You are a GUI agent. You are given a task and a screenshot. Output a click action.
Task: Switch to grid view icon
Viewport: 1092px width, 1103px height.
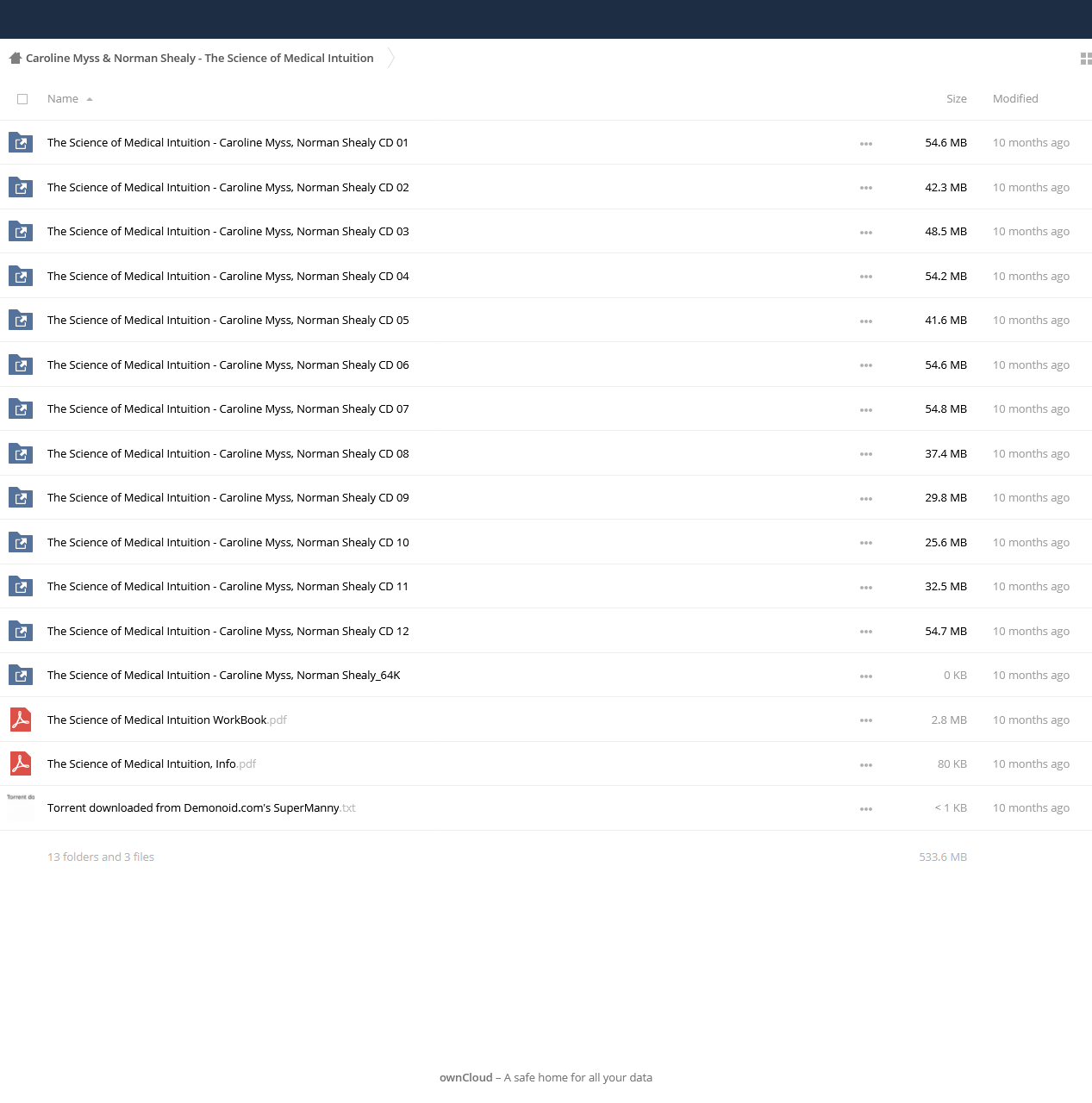pos(1086,59)
